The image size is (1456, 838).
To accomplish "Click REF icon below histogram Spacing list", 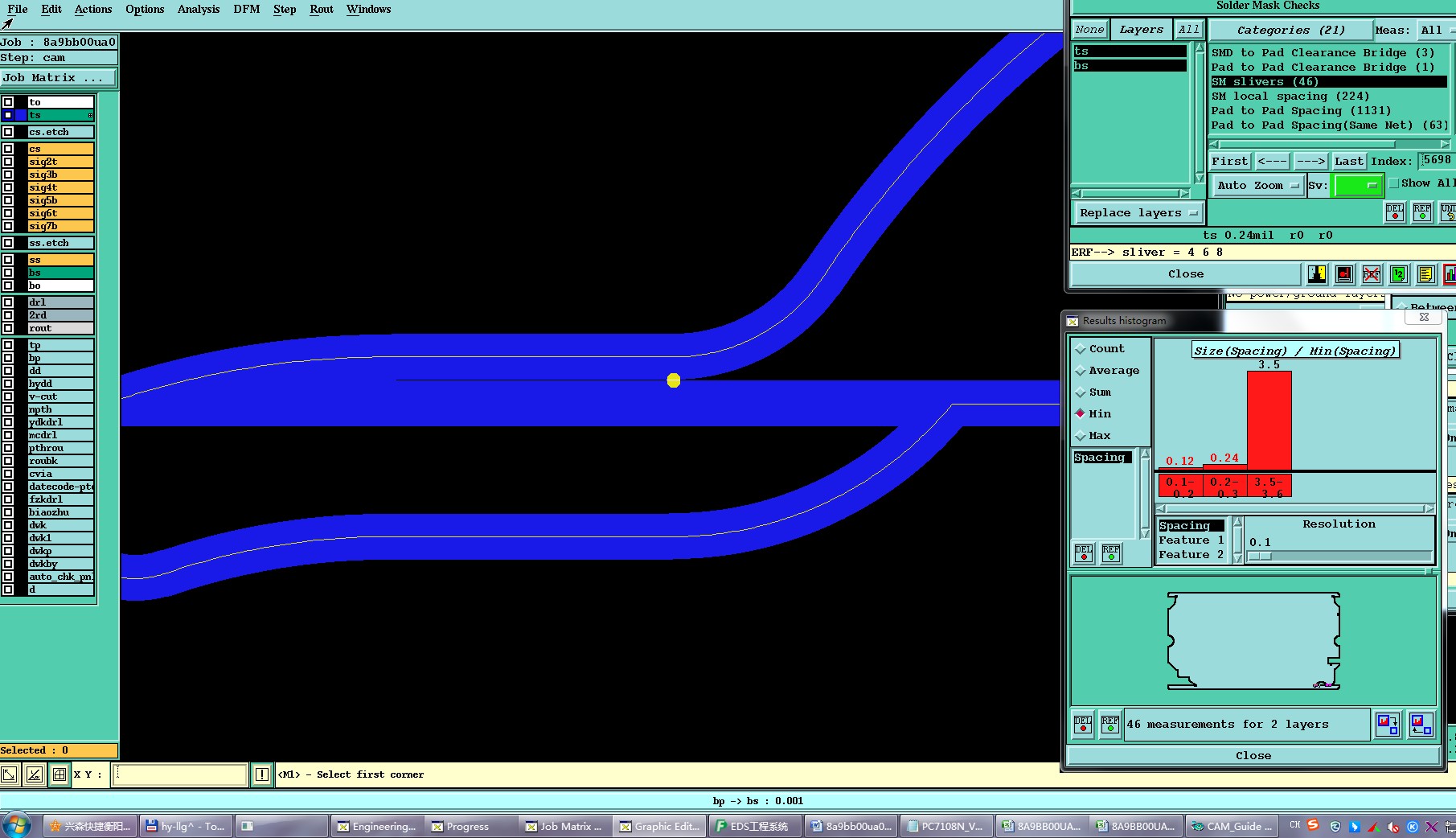I will click(x=1111, y=553).
